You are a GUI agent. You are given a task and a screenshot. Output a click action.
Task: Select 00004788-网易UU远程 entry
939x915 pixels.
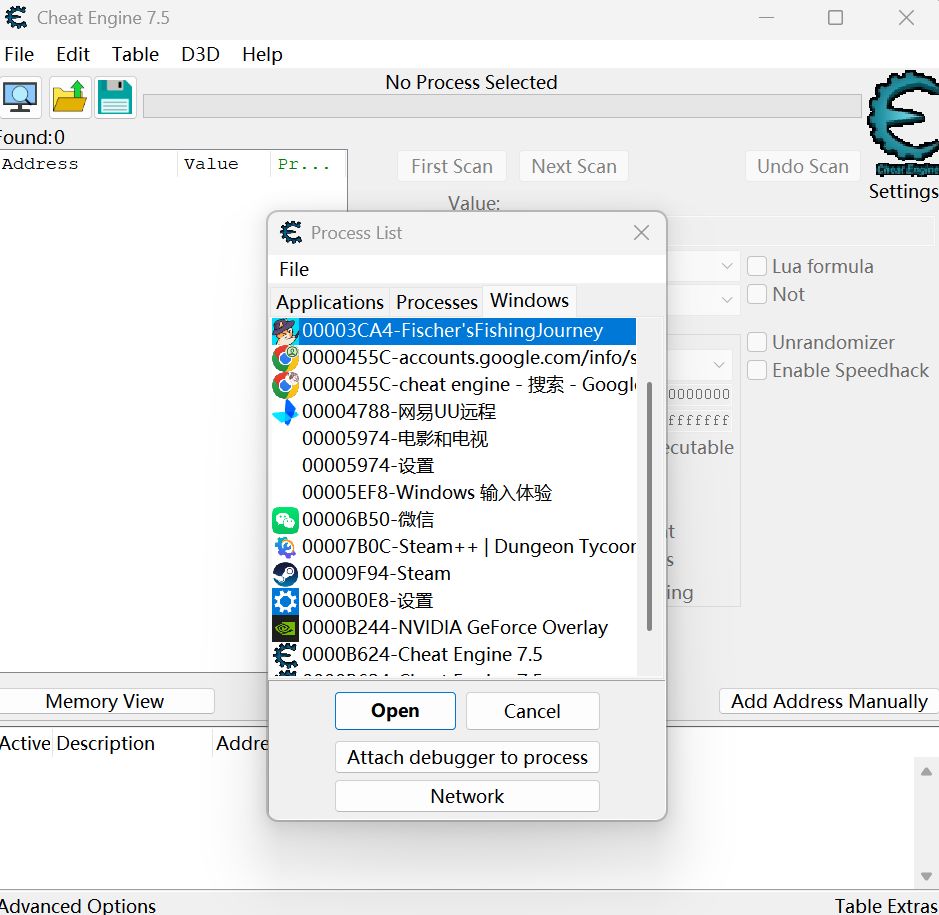(454, 412)
